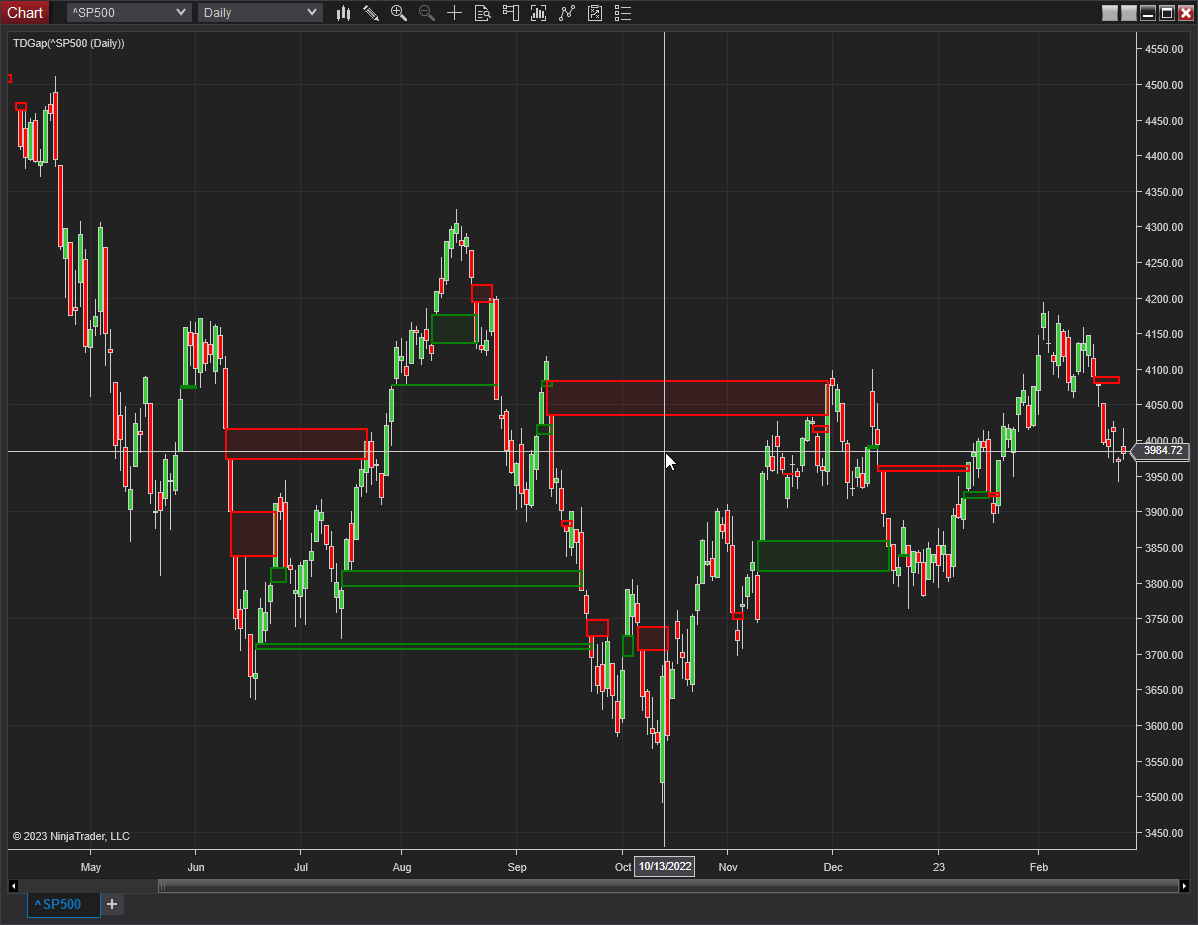Click the right scroll arrow of time scrollbar
Screen dimensions: 1198x925
coord(1184,886)
